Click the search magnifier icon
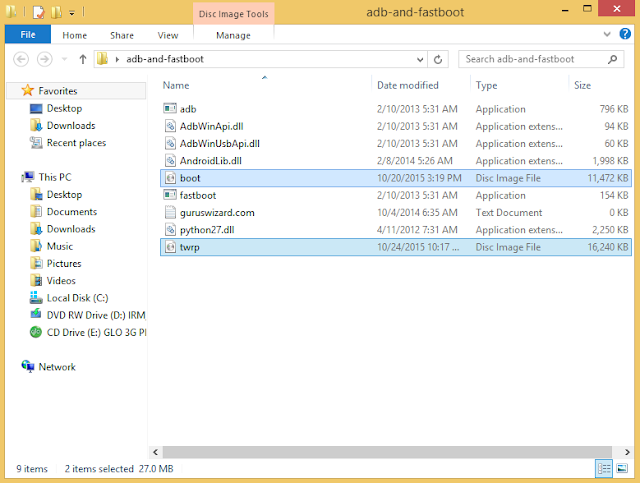Viewport: 640px width, 483px height. 612,60
